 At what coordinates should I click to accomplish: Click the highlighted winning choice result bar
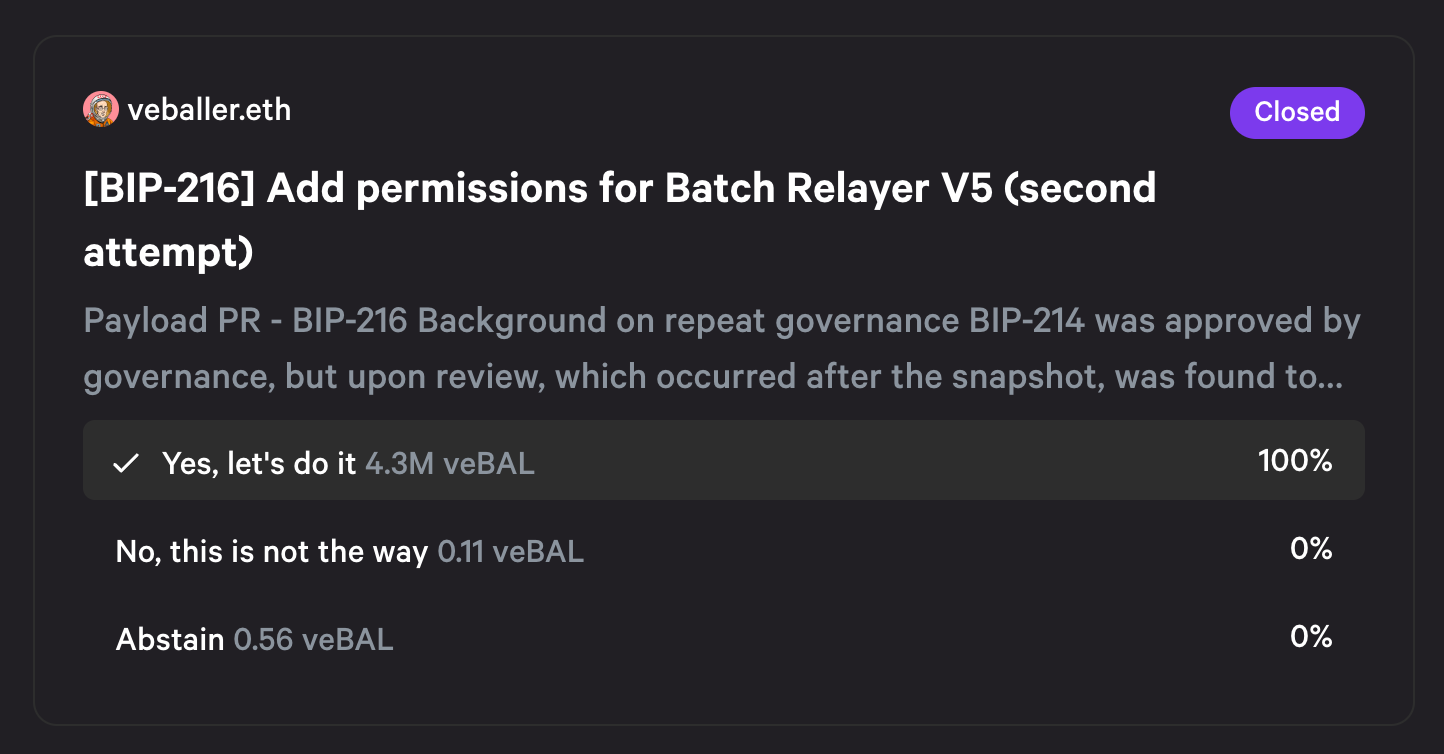point(724,460)
